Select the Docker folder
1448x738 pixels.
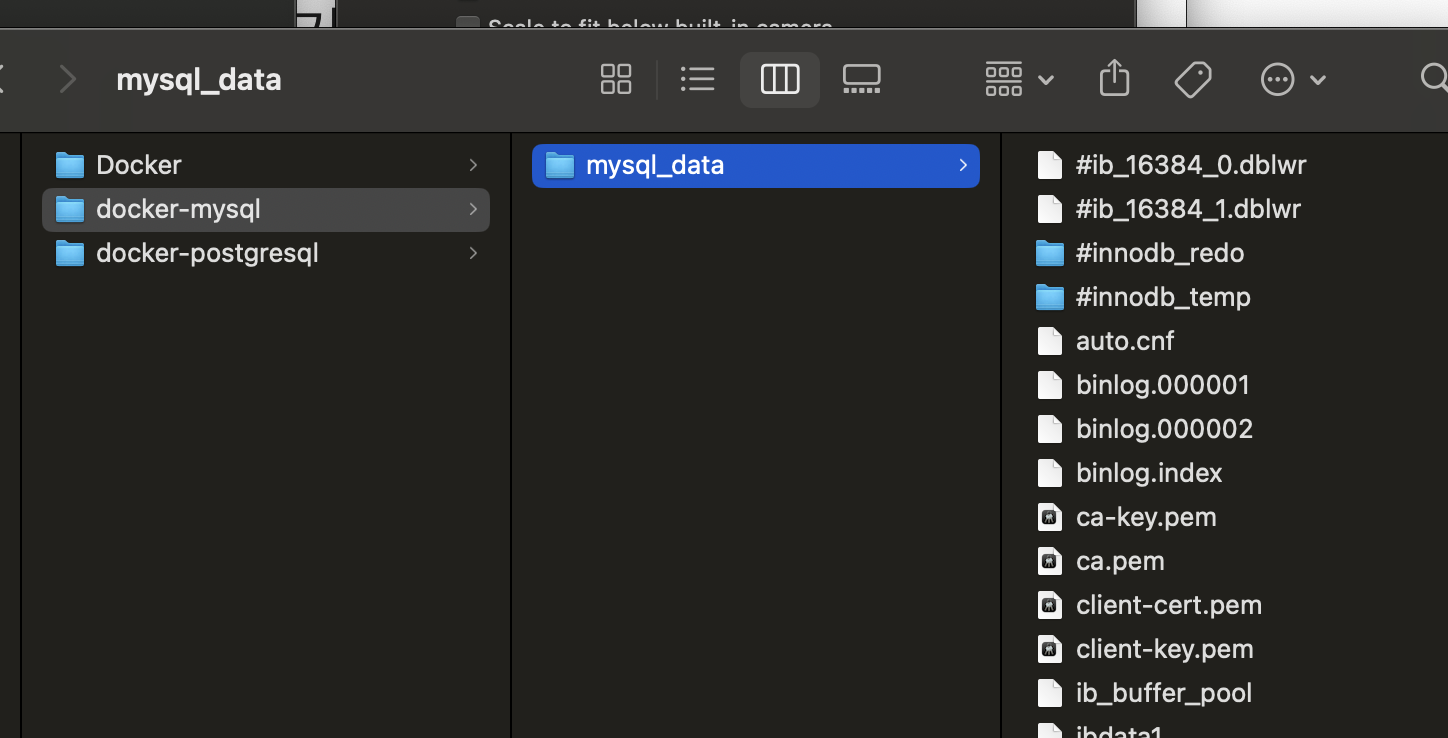tap(266, 165)
